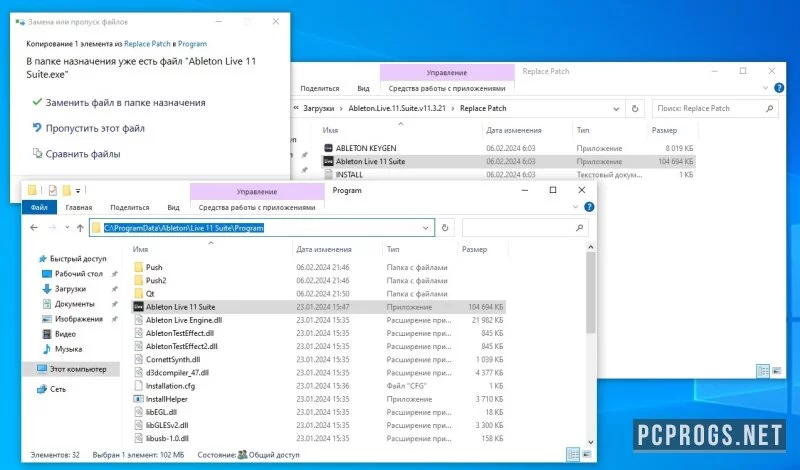Open Поделиться tab in Program window
The image size is (800, 470).
[130, 207]
